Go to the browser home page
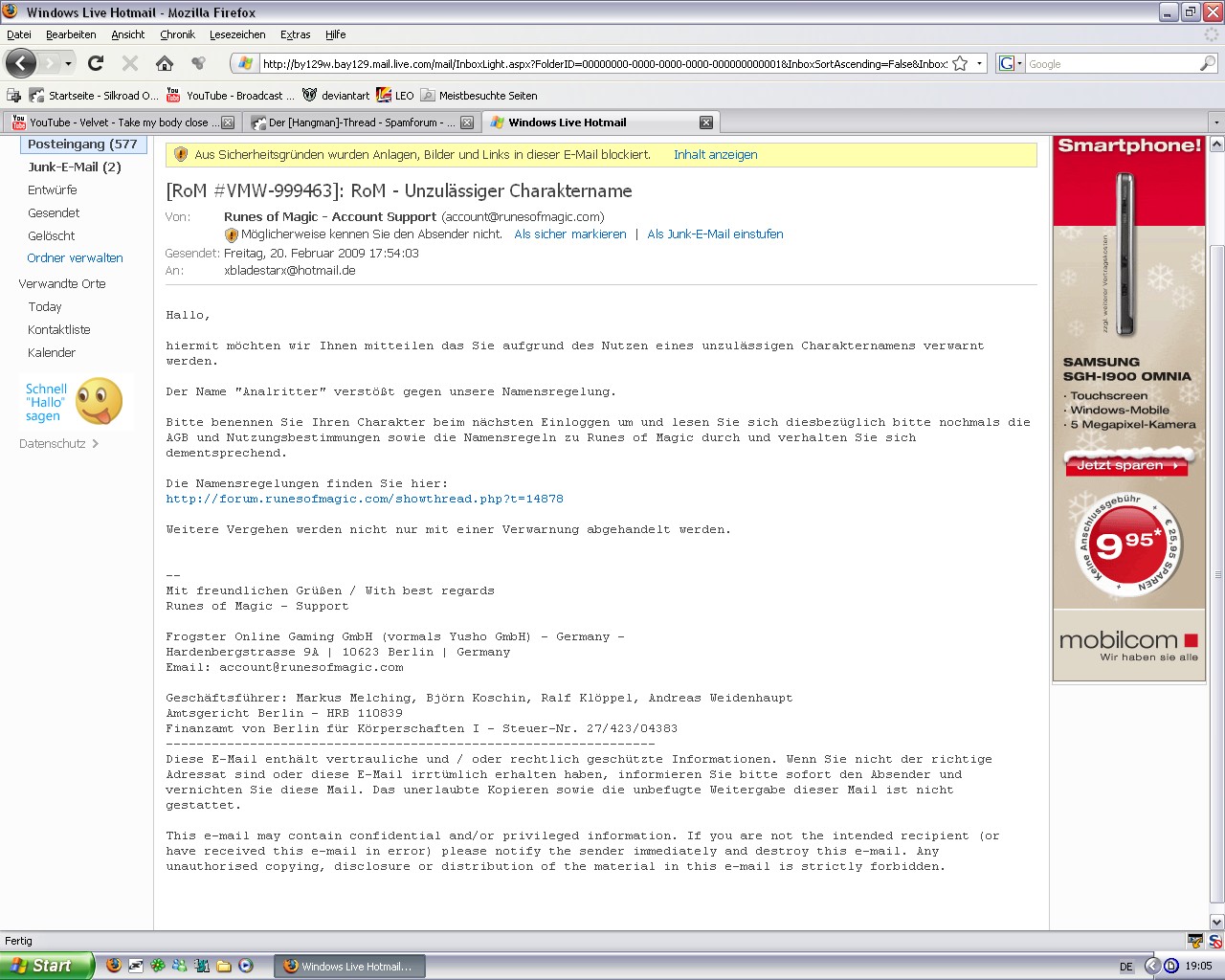Image resolution: width=1225 pixels, height=980 pixels. coord(165,64)
